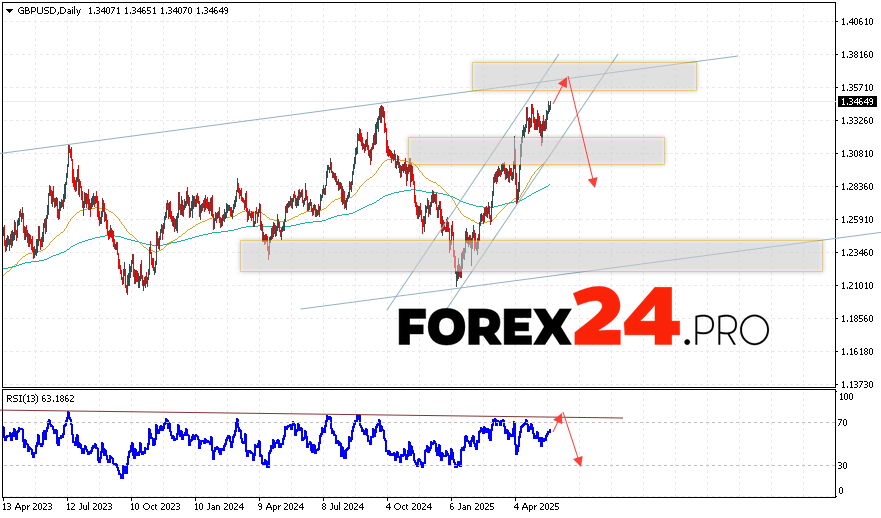Screen dimensions: 881x518
Task: Click the downward red arrowhead in RSI panel
Action: [578, 460]
